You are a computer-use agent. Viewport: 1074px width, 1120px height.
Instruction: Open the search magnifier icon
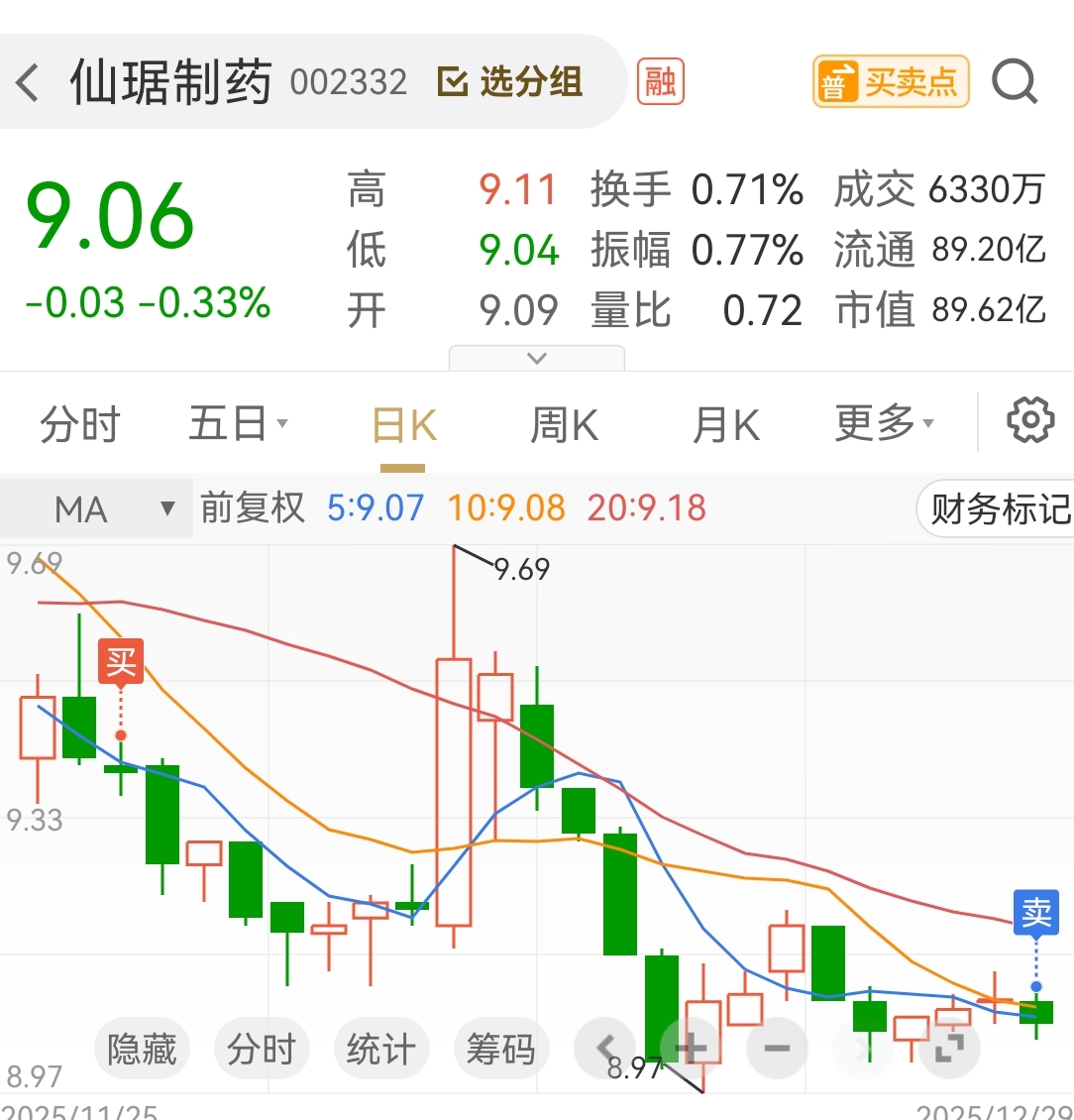1014,81
